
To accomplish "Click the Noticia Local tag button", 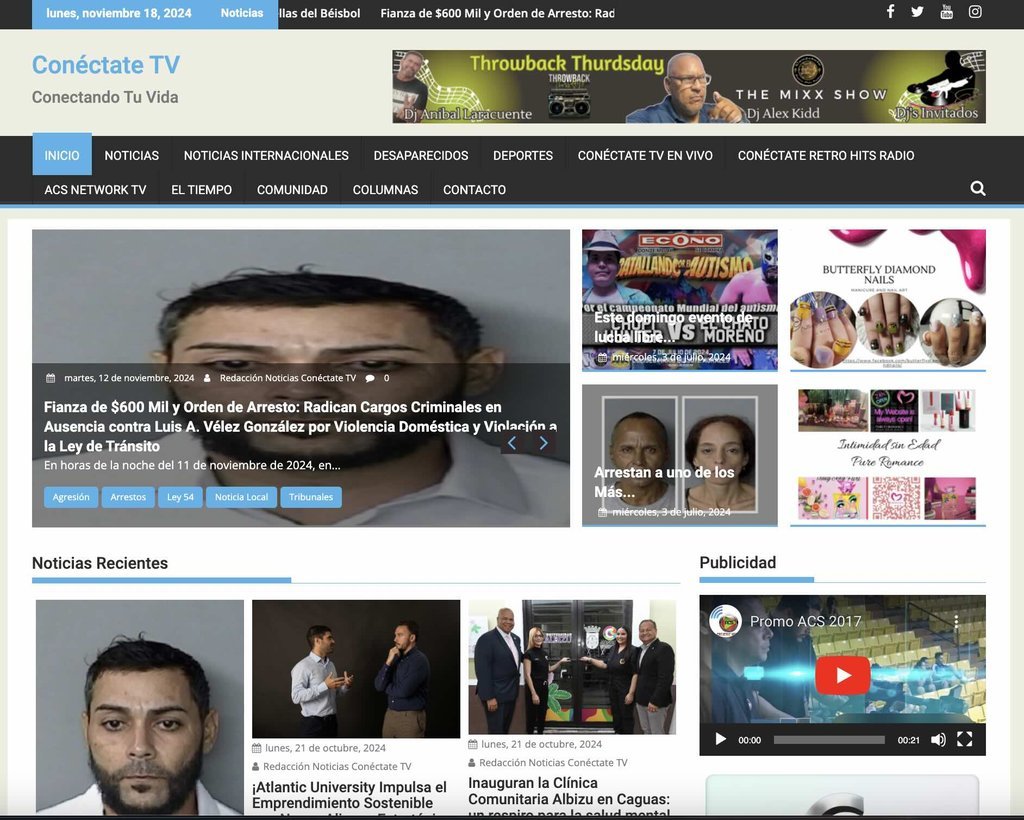I will click(x=242, y=497).
